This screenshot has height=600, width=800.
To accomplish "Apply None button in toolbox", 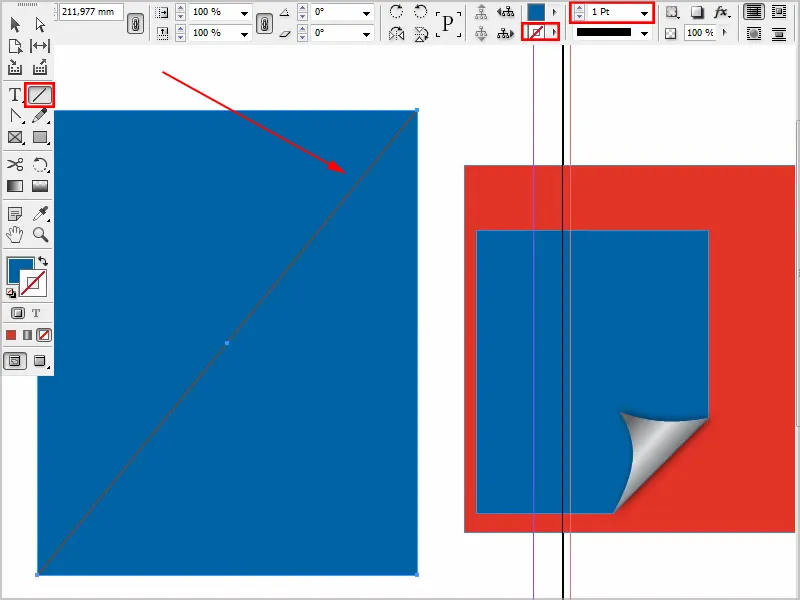I will click(x=44, y=335).
